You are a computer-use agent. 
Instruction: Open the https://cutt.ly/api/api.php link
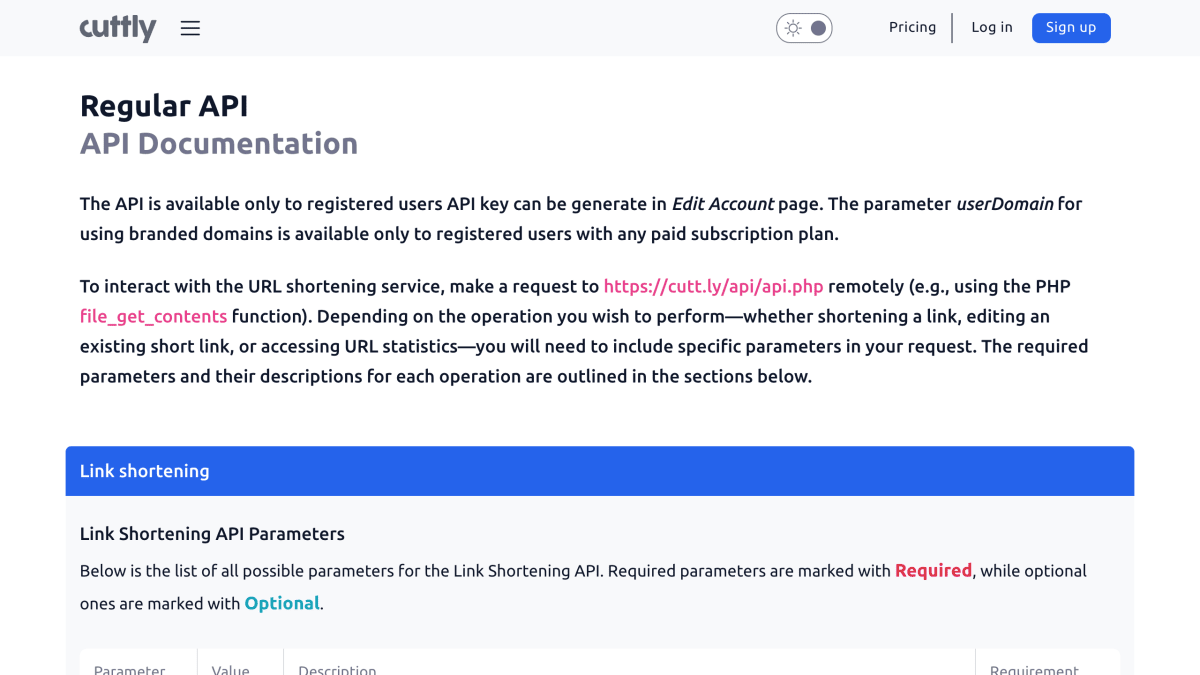point(713,286)
